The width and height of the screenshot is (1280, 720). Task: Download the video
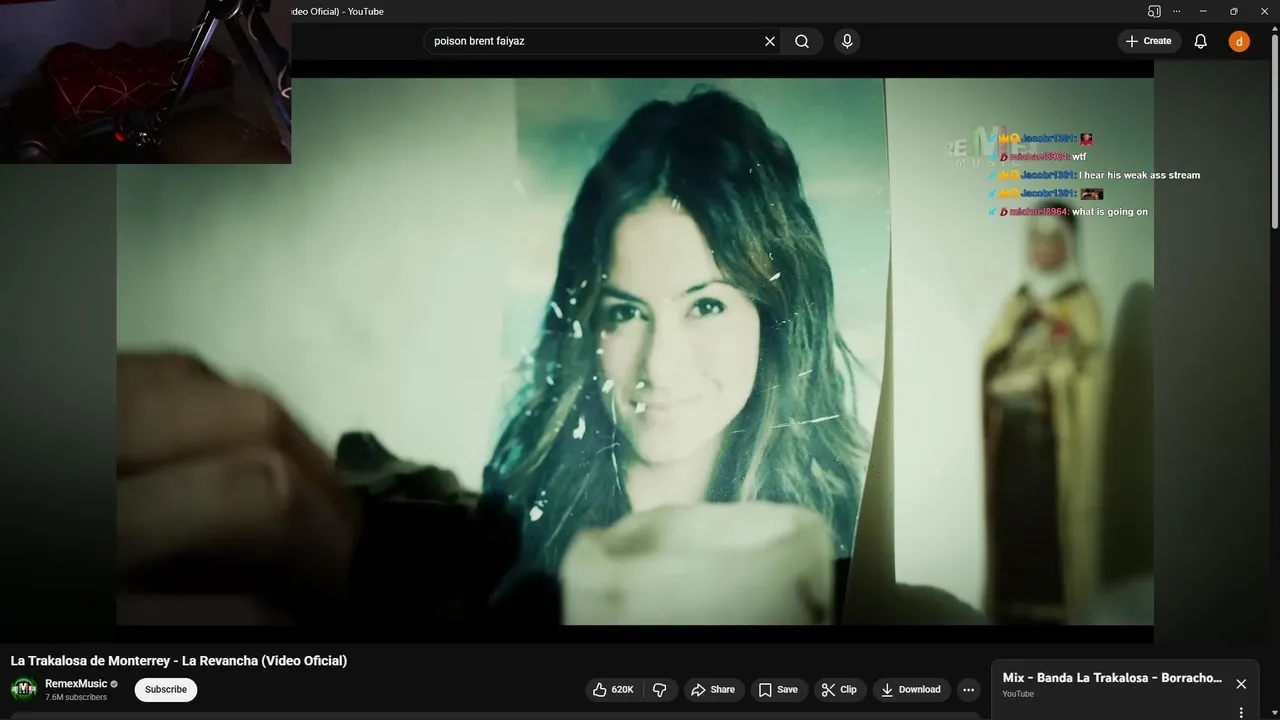911,689
